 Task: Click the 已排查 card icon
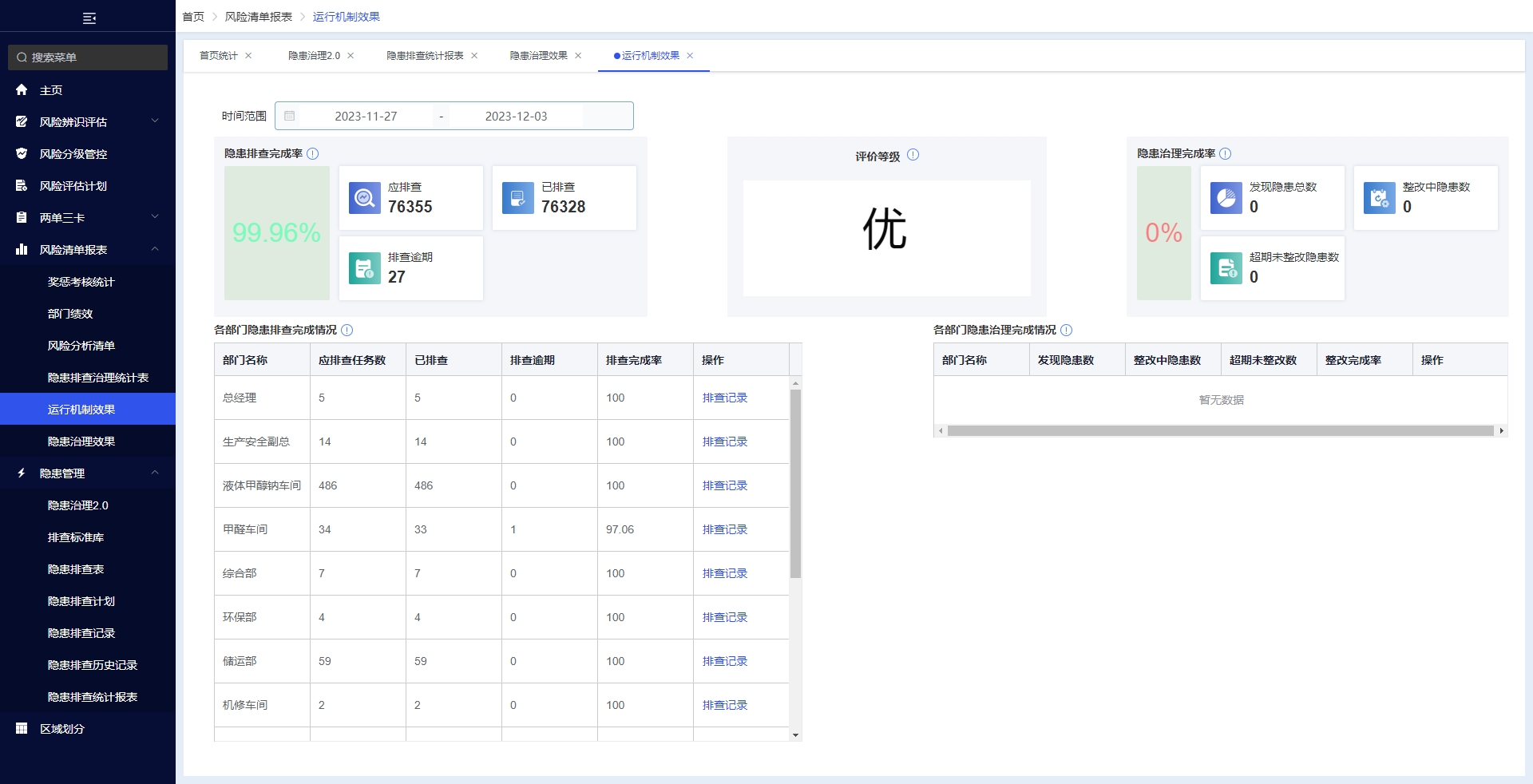coord(518,198)
